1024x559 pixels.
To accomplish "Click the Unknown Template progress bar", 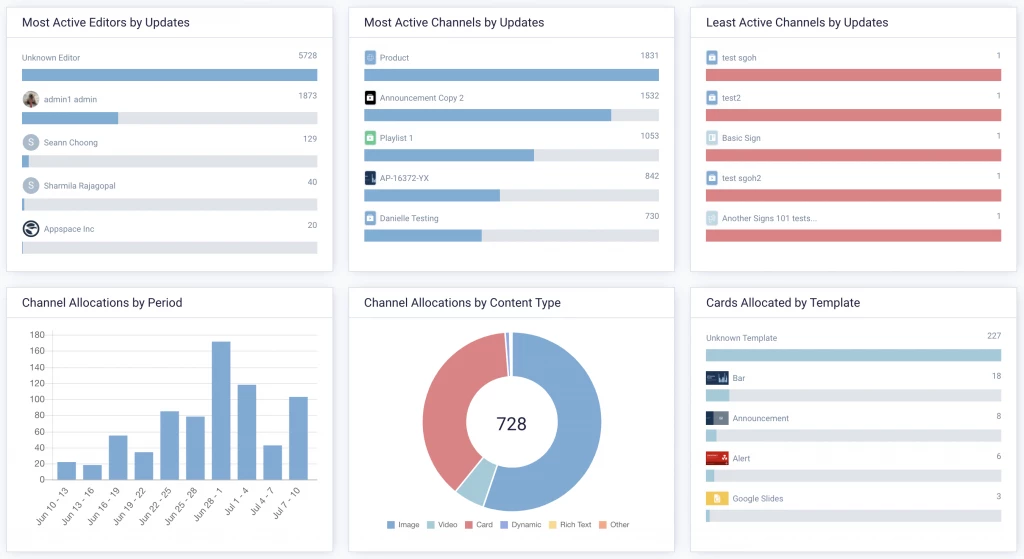I will pyautogui.click(x=854, y=355).
